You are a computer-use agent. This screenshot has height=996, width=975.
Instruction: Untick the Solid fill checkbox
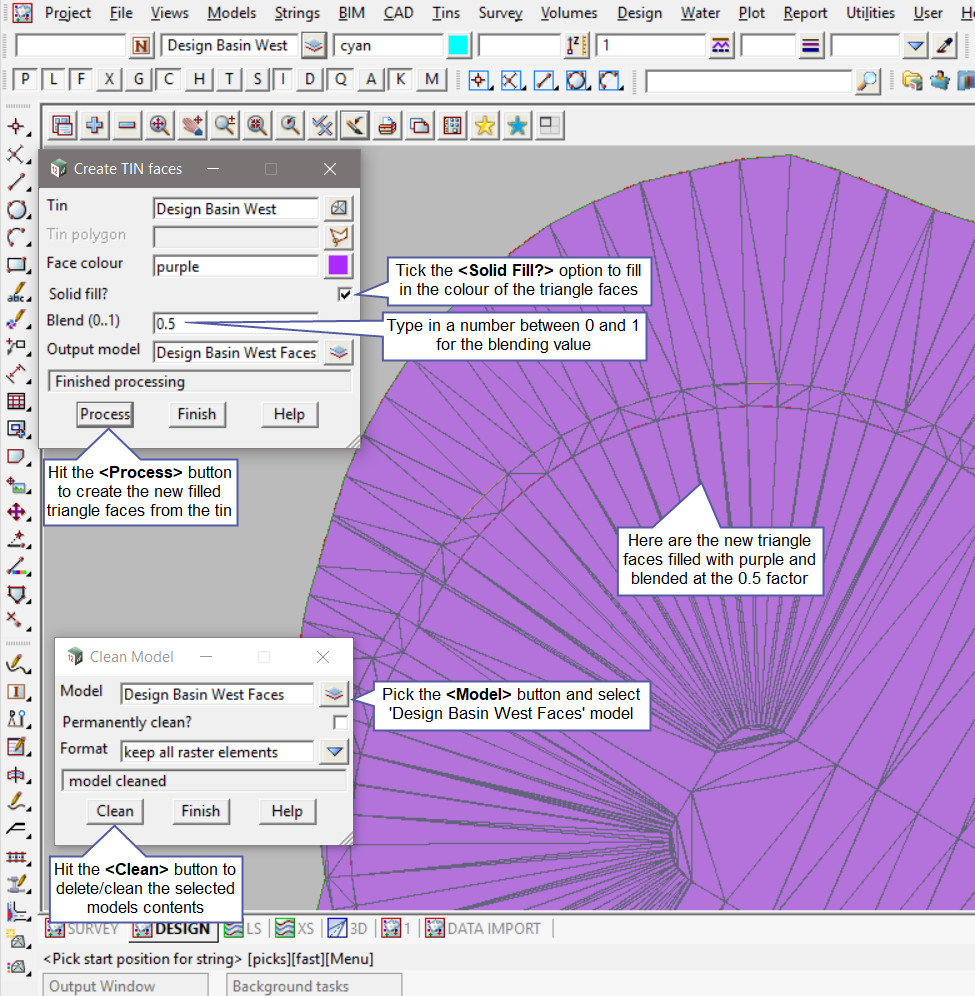pos(345,293)
